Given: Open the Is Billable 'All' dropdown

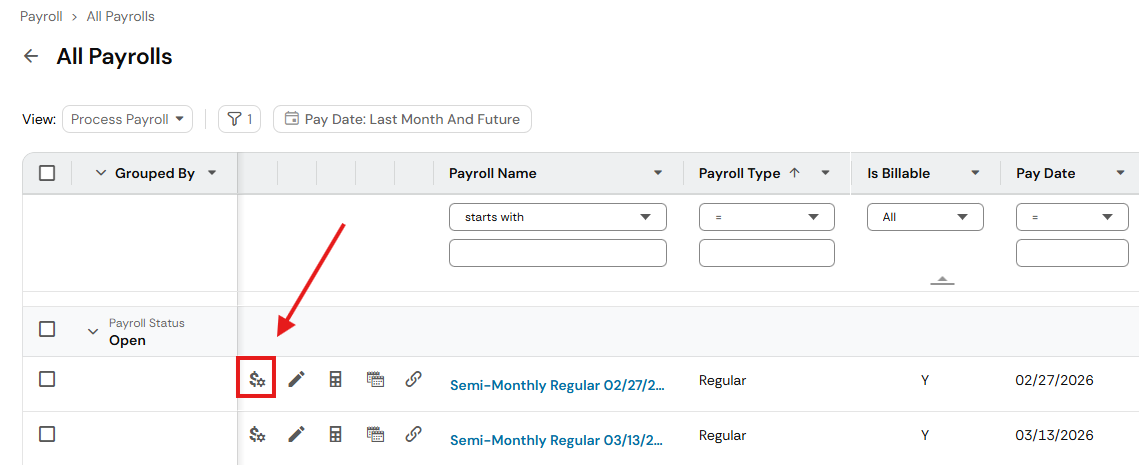Looking at the screenshot, I should tap(925, 217).
